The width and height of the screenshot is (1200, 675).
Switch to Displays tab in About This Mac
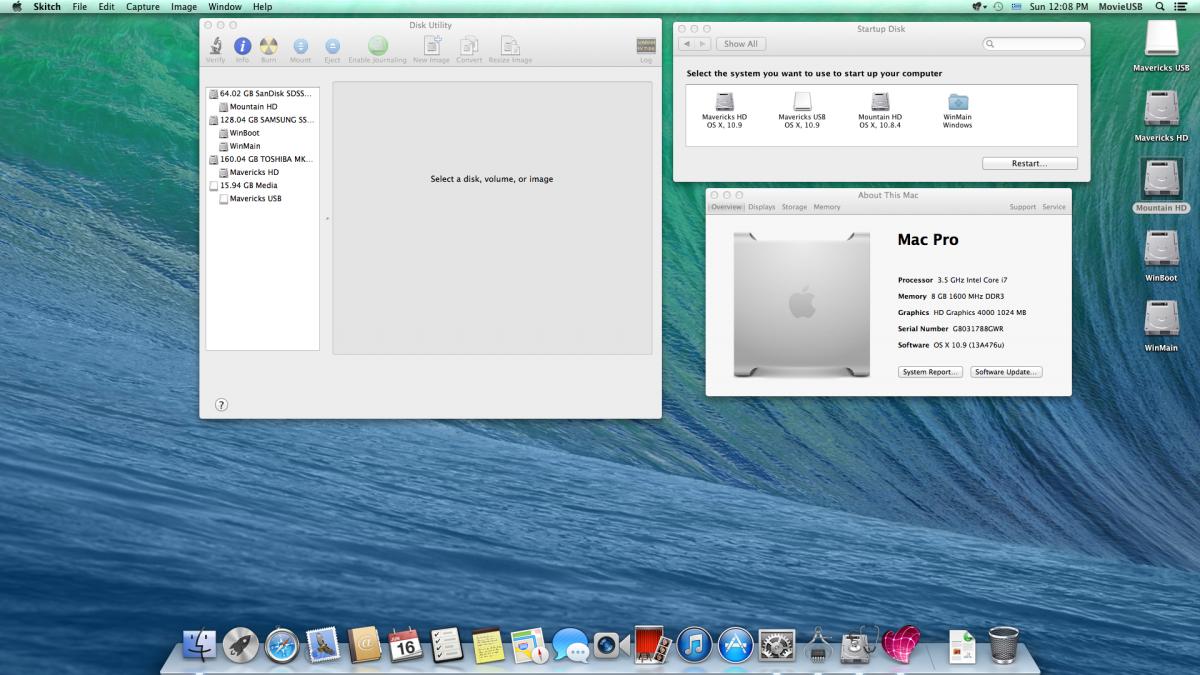pos(762,207)
